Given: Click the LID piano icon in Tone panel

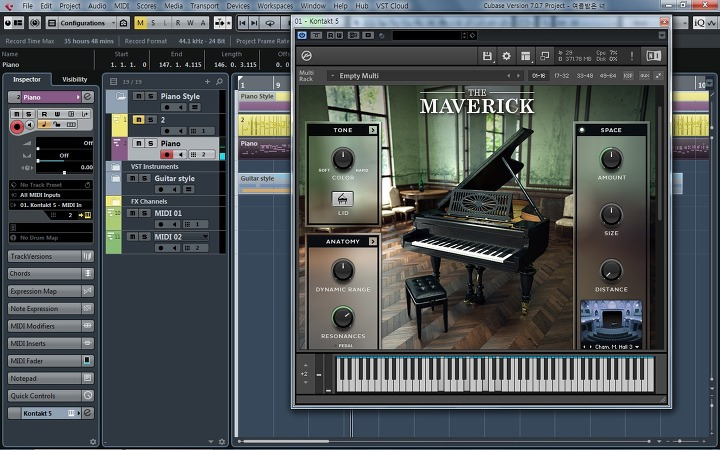Looking at the screenshot, I should point(343,199).
